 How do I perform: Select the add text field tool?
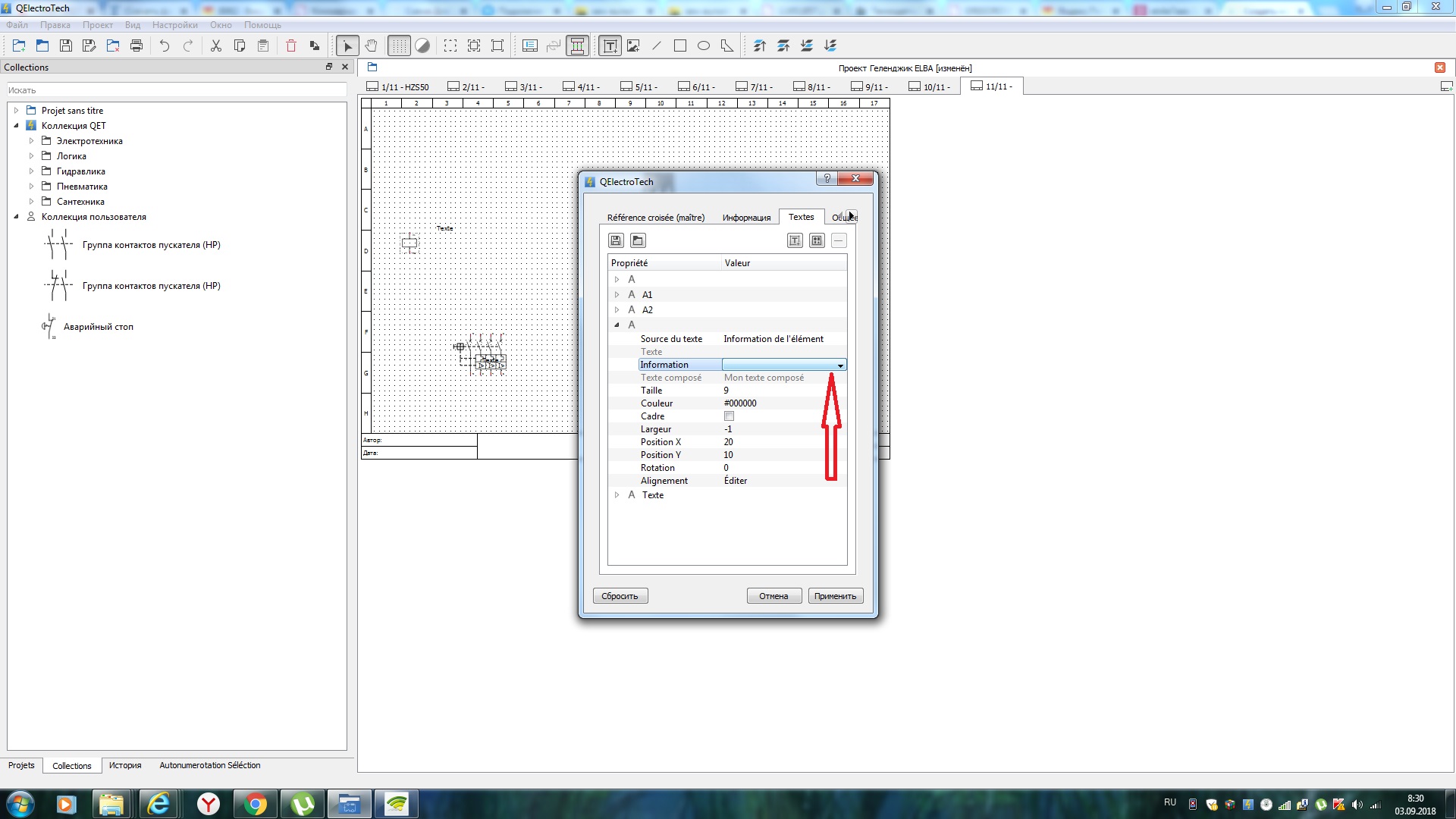point(610,46)
